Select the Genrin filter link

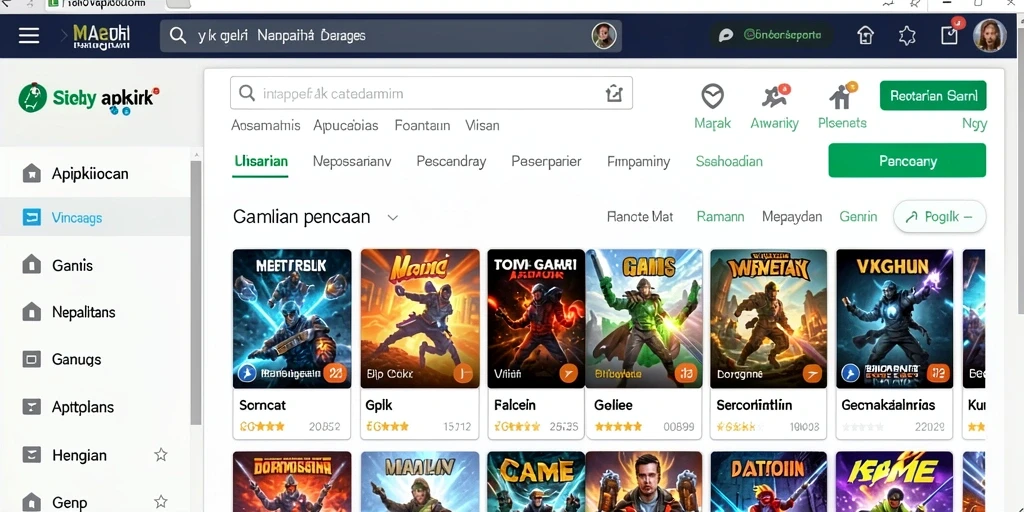pyautogui.click(x=858, y=217)
